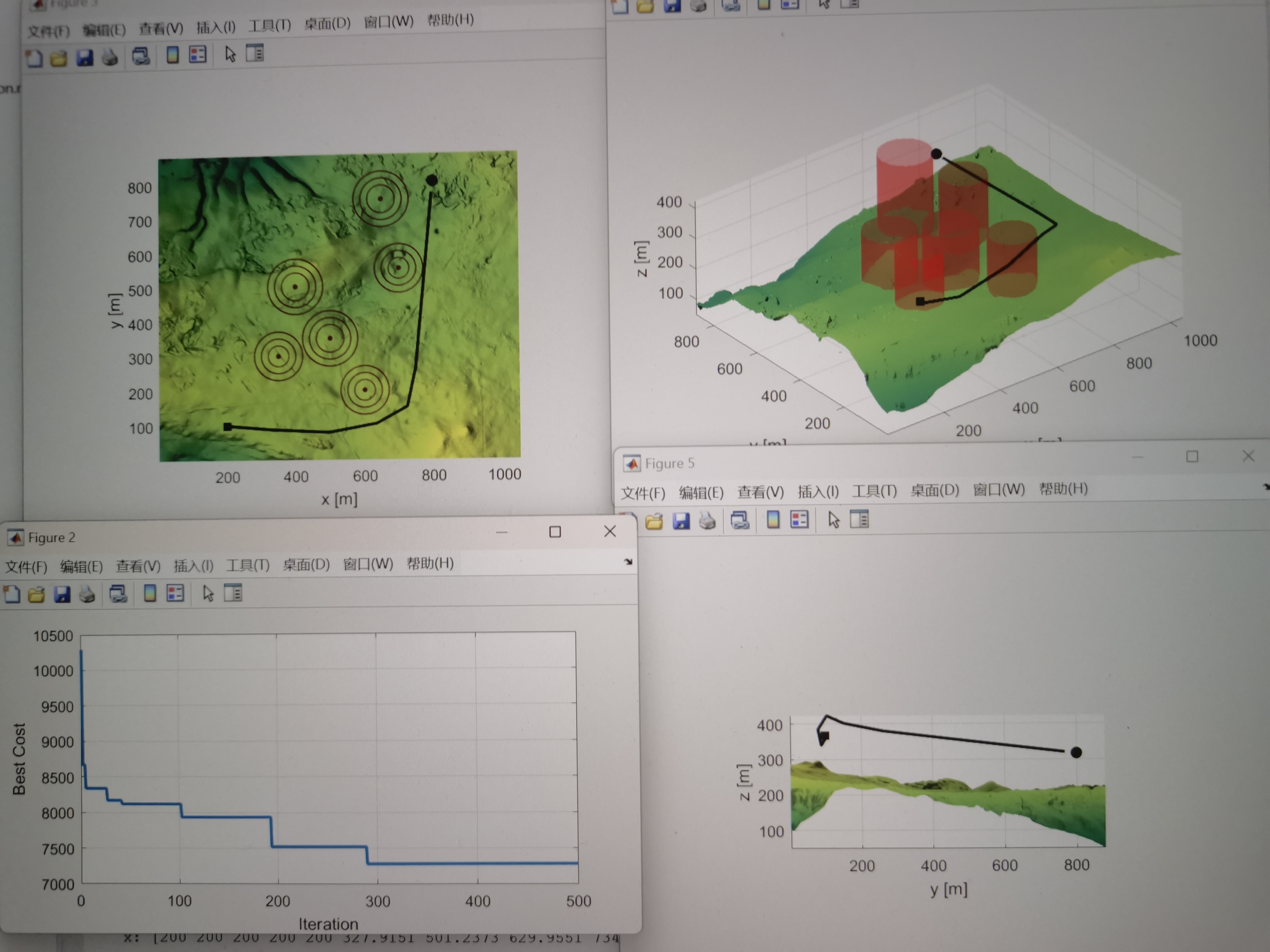Click Save icon in Figure 5 toolbar
This screenshot has width=1270, height=952.
tap(681, 521)
